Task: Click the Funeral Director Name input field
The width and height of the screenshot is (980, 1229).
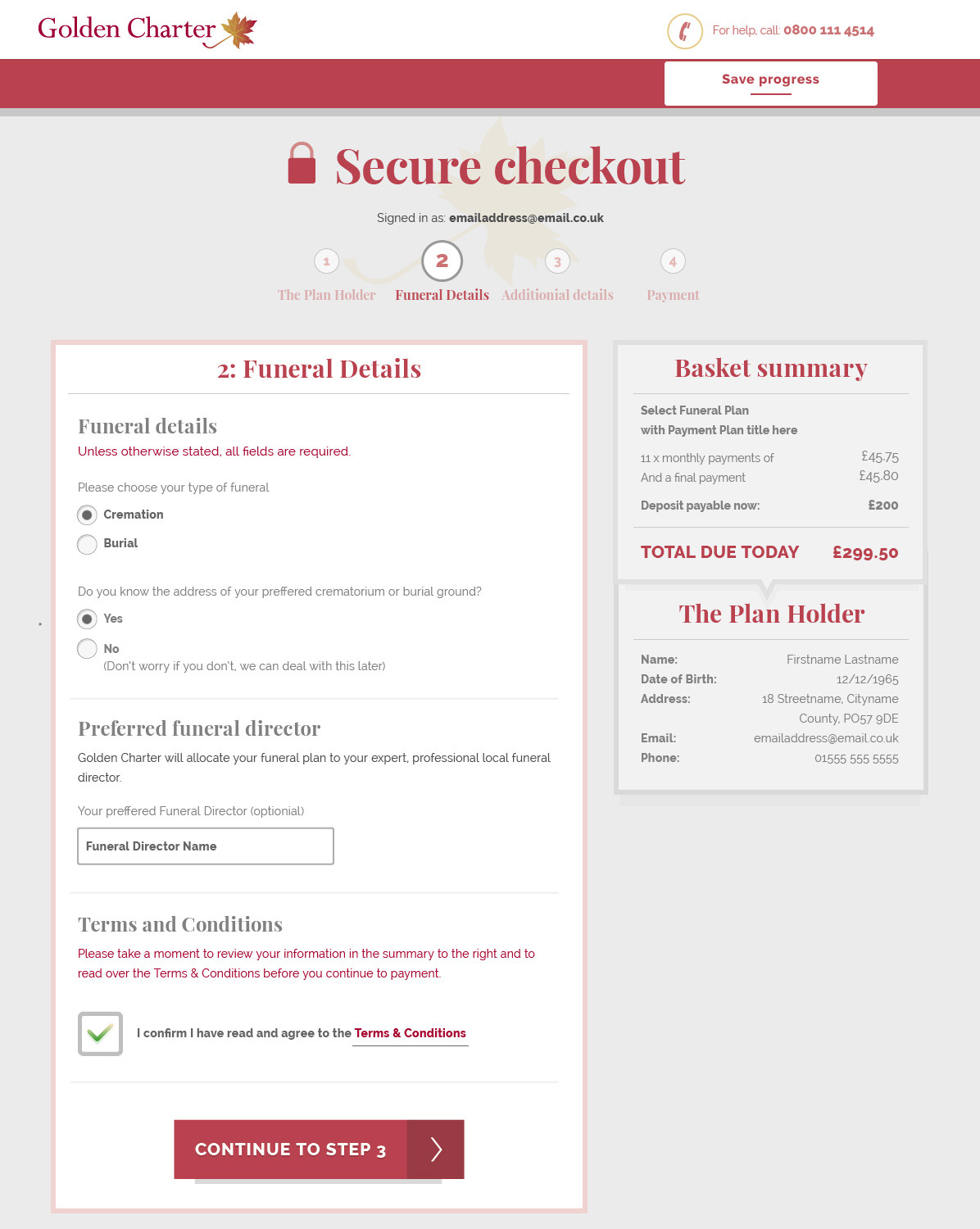Action: [x=205, y=846]
